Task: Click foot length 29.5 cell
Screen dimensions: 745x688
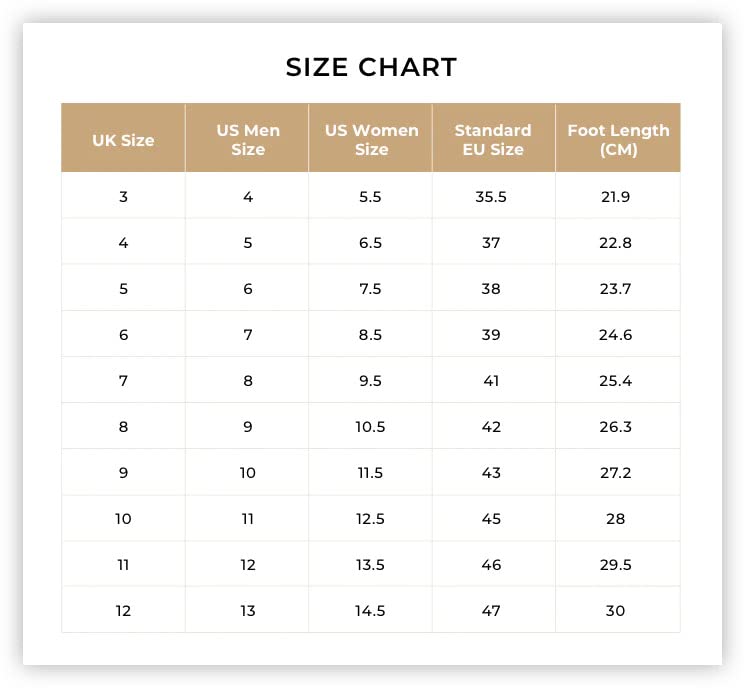Action: [x=618, y=564]
